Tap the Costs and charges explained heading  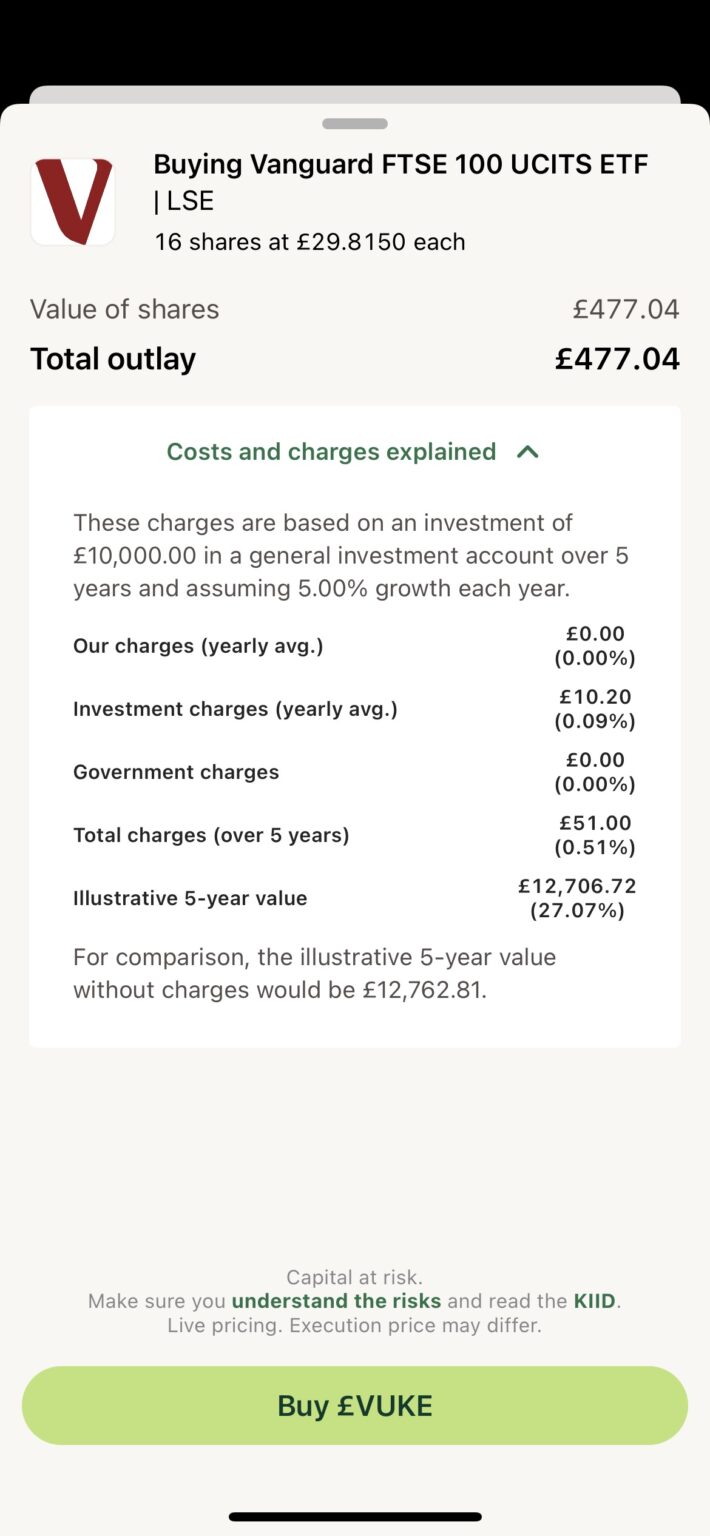point(331,452)
